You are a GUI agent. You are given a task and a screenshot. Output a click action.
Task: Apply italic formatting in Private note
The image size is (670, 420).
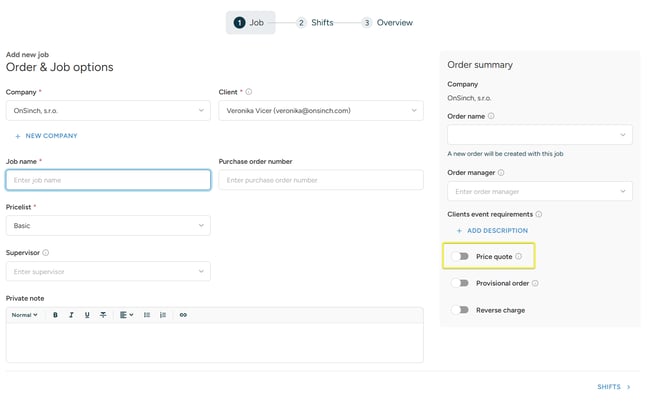(x=71, y=315)
